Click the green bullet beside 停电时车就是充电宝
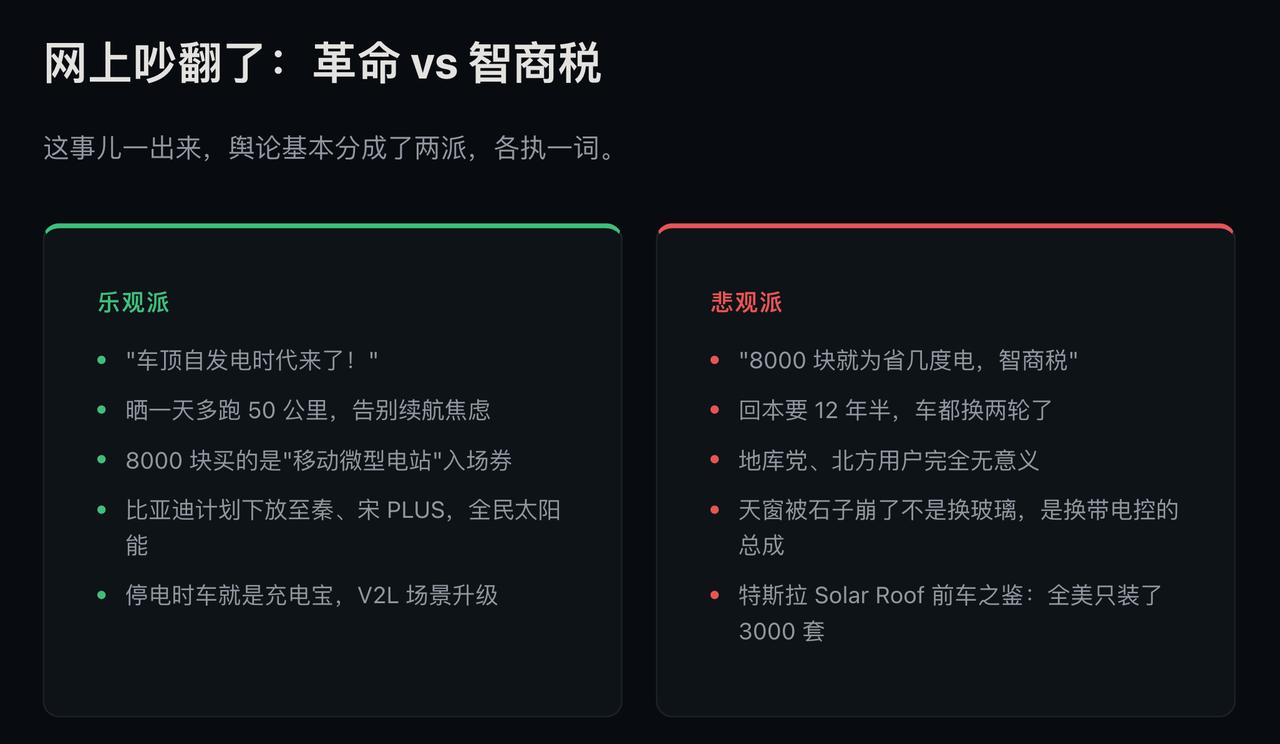Image resolution: width=1280 pixels, height=744 pixels. click(x=101, y=594)
